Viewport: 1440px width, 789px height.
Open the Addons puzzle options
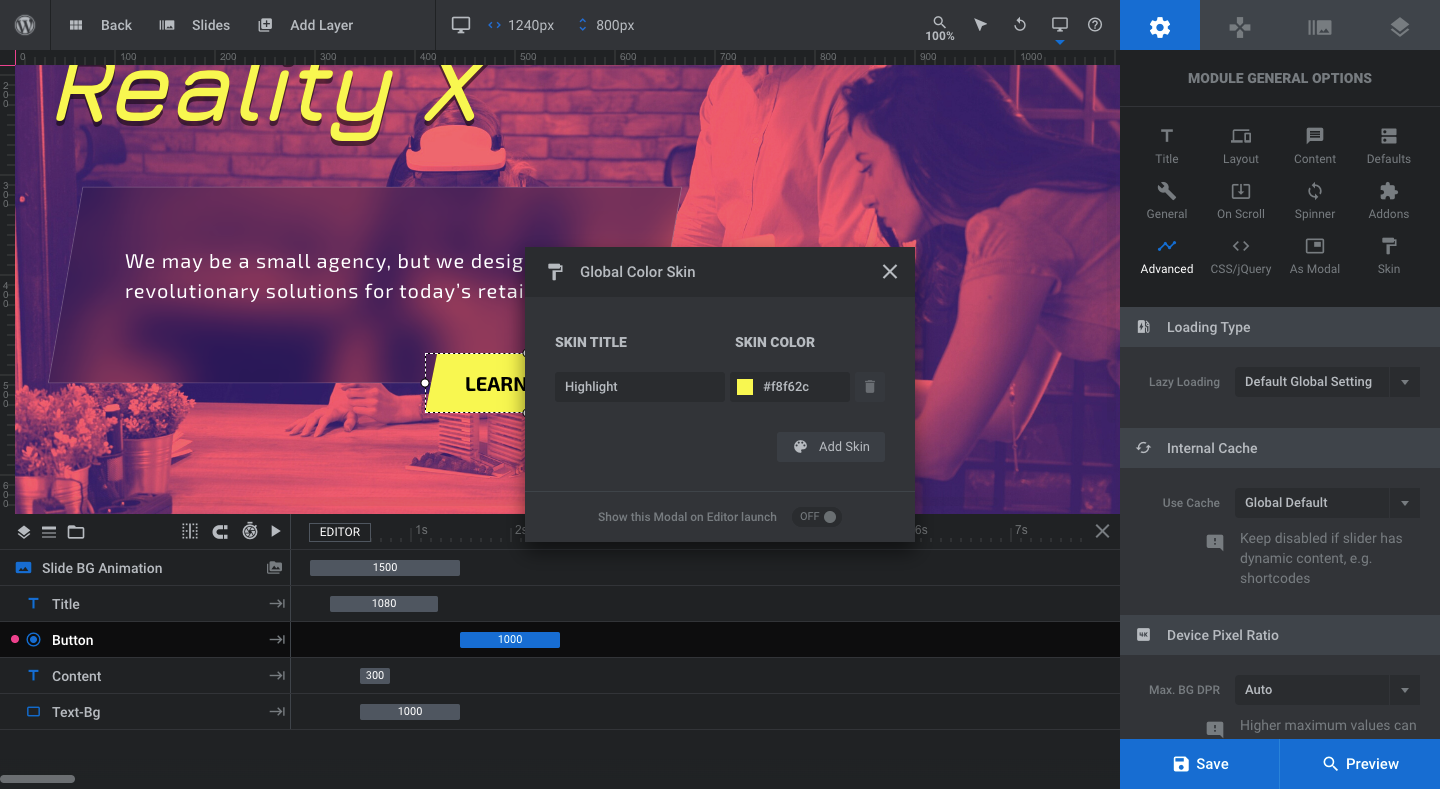1389,201
